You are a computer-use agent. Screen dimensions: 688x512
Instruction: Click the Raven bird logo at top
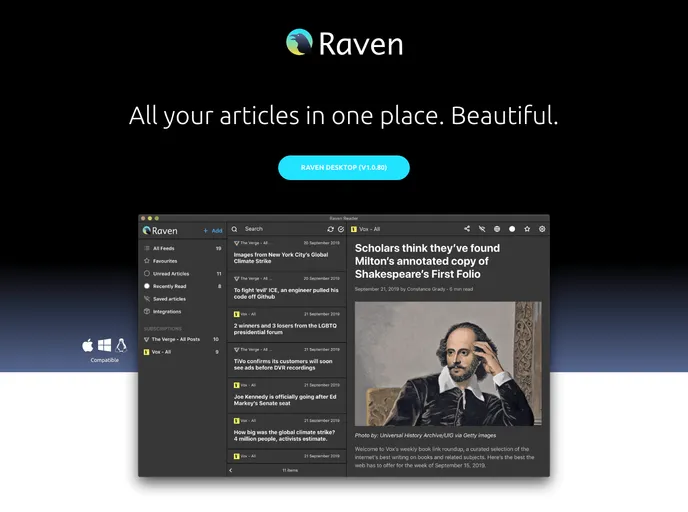[299, 42]
